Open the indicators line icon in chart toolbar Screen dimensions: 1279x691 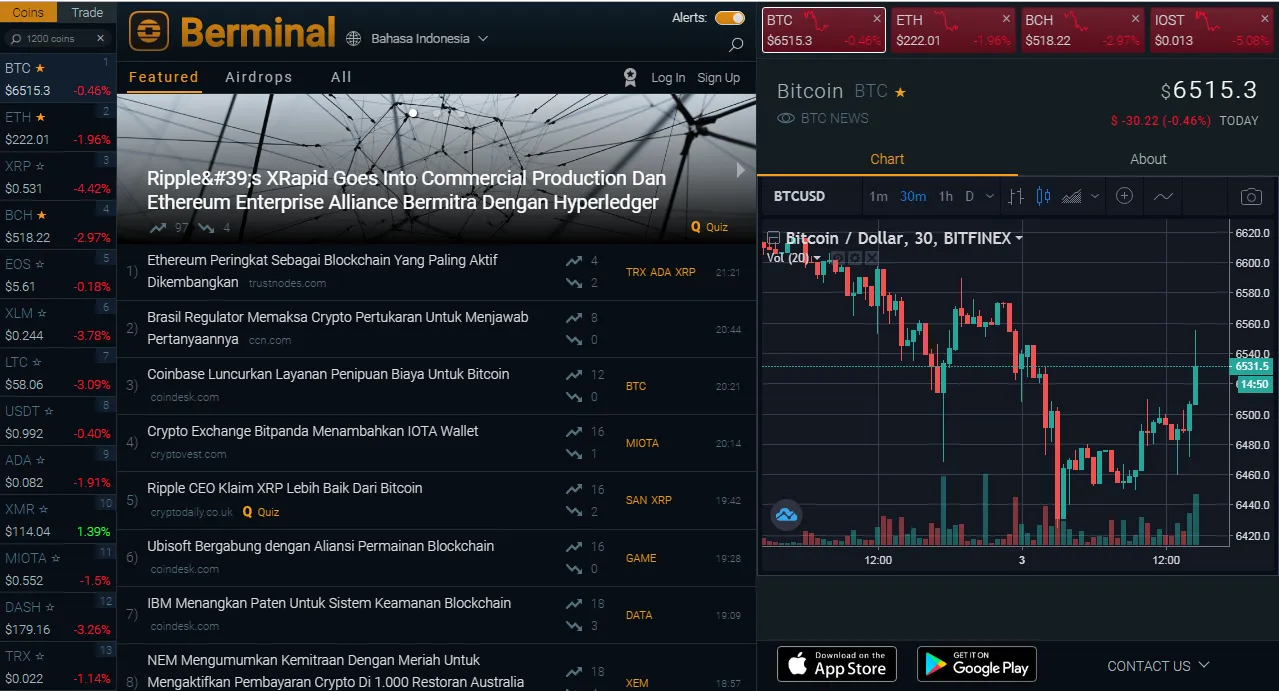[x=1163, y=196]
